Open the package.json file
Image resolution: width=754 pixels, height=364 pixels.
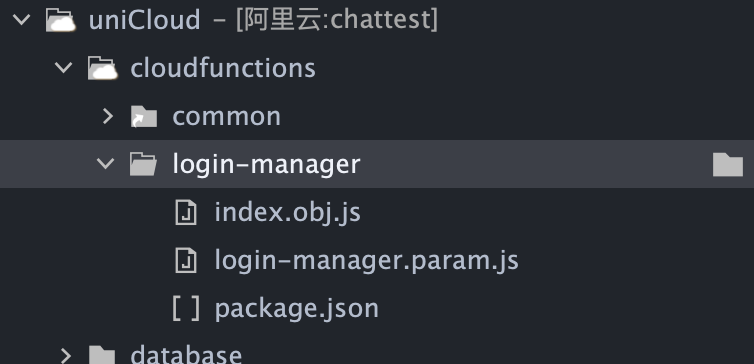297,309
